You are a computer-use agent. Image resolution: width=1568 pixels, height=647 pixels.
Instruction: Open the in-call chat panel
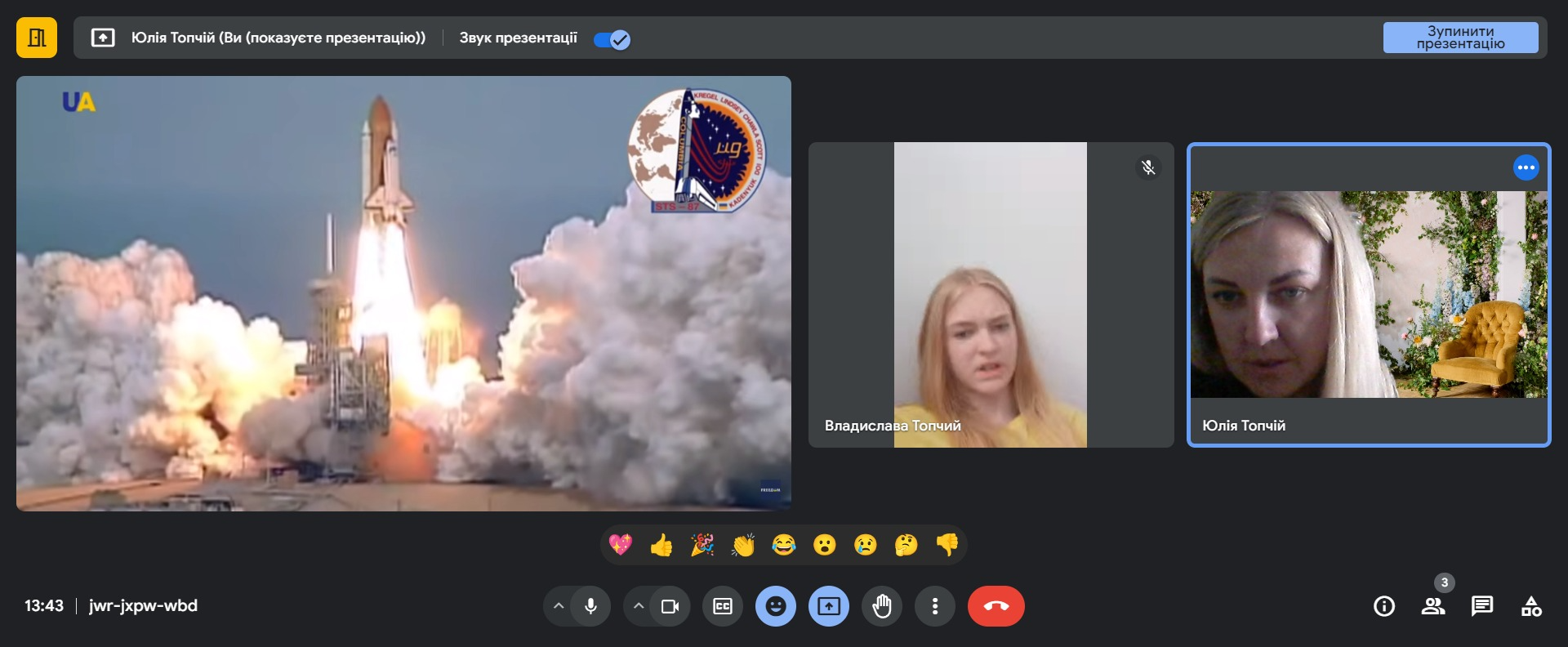tap(1481, 606)
